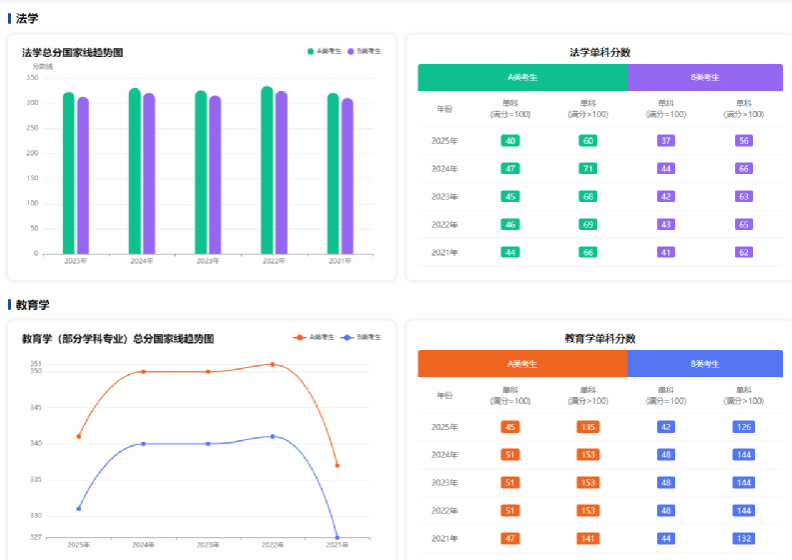Click the purple 2022年 bar in 法学 chart

pos(281,173)
